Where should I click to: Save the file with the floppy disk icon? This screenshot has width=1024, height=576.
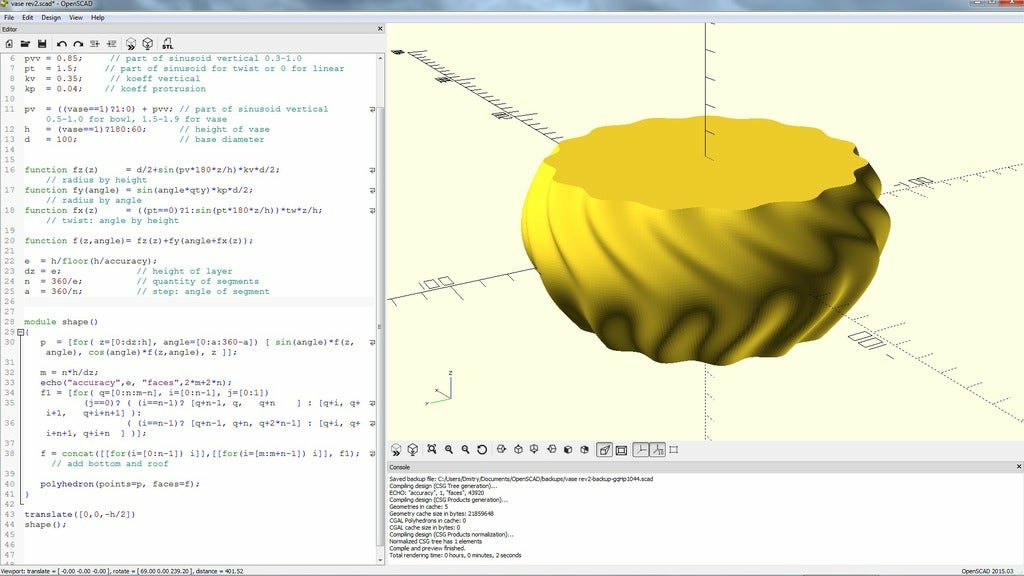coord(42,44)
